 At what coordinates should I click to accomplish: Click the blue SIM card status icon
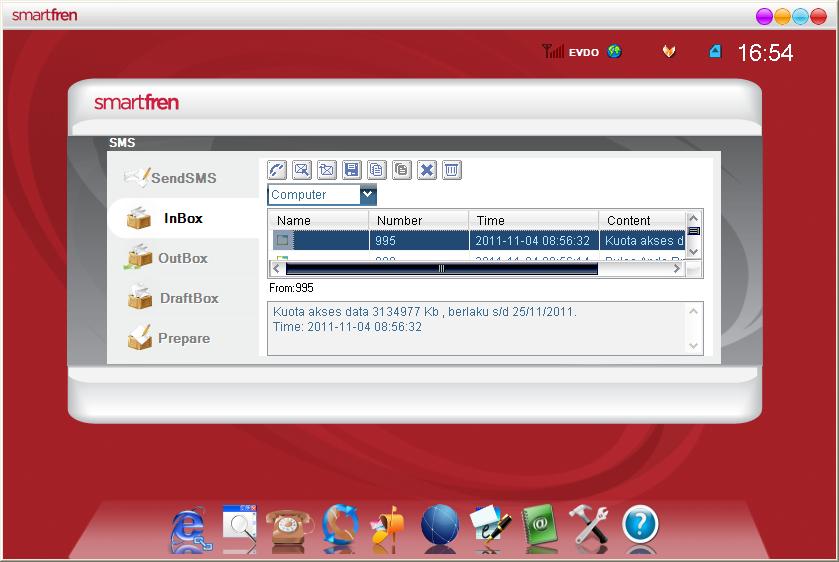tap(715, 51)
